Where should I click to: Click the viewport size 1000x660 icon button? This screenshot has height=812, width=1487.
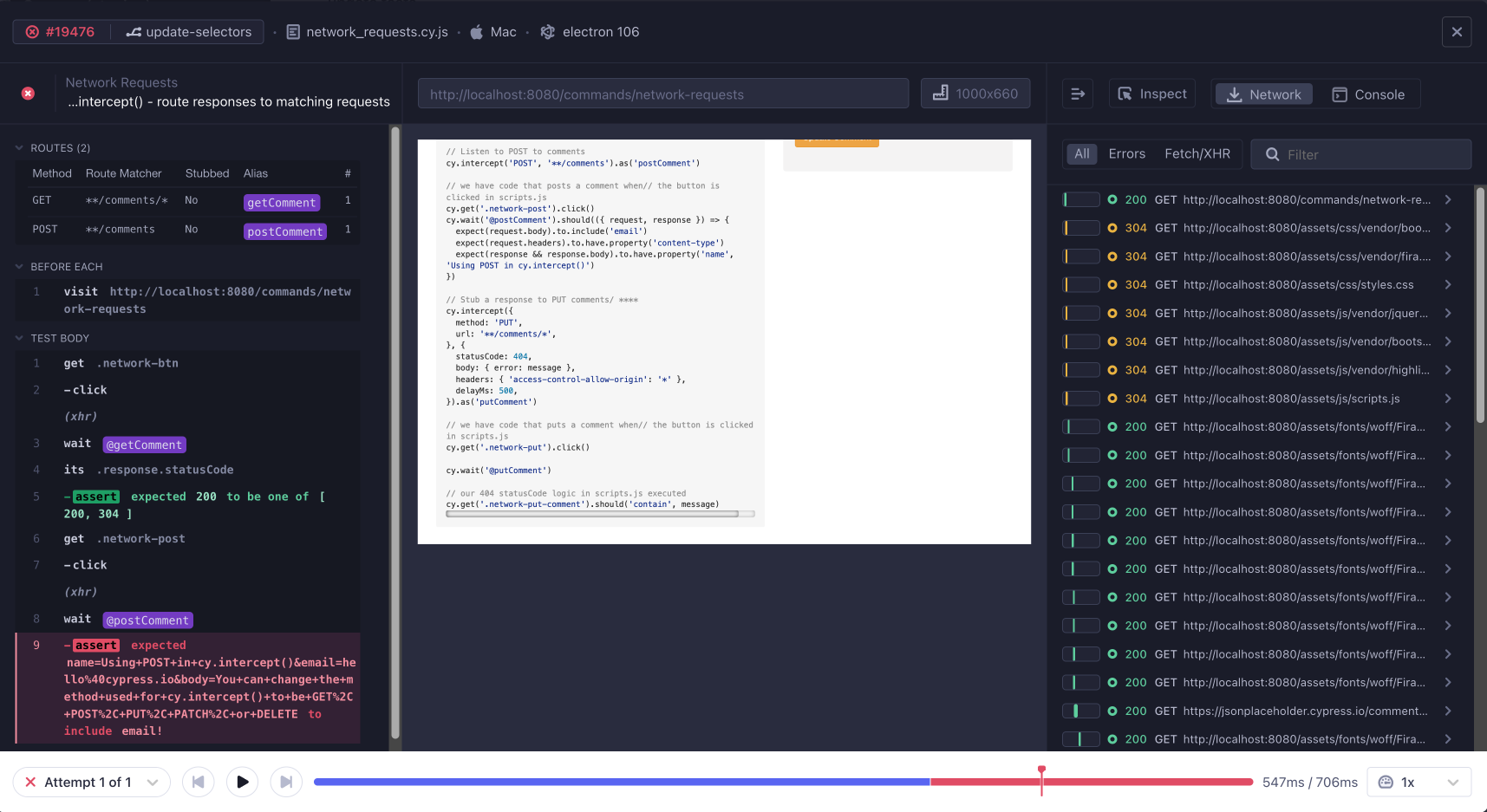coord(975,94)
